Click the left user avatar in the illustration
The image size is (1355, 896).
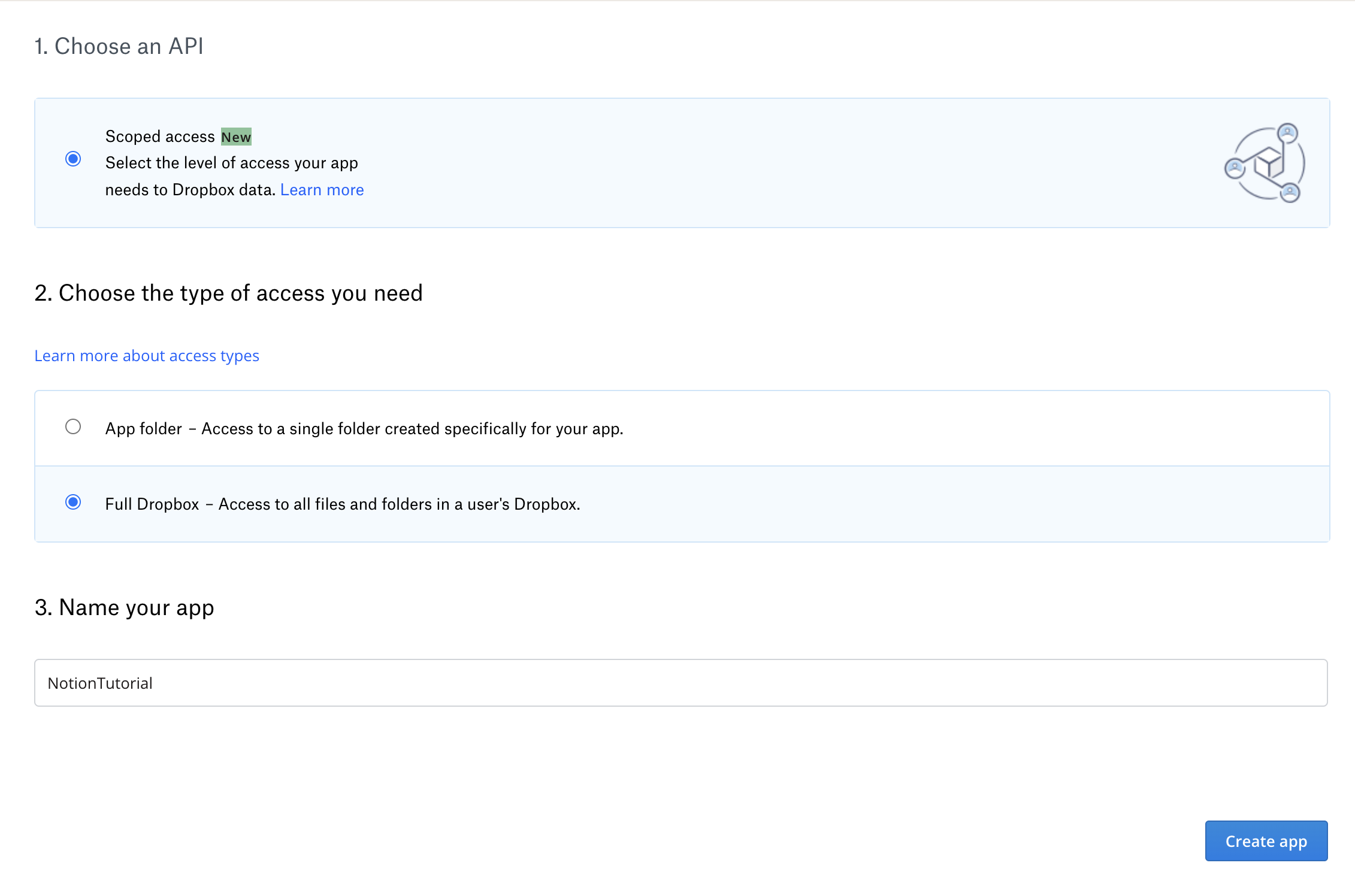(x=1235, y=168)
